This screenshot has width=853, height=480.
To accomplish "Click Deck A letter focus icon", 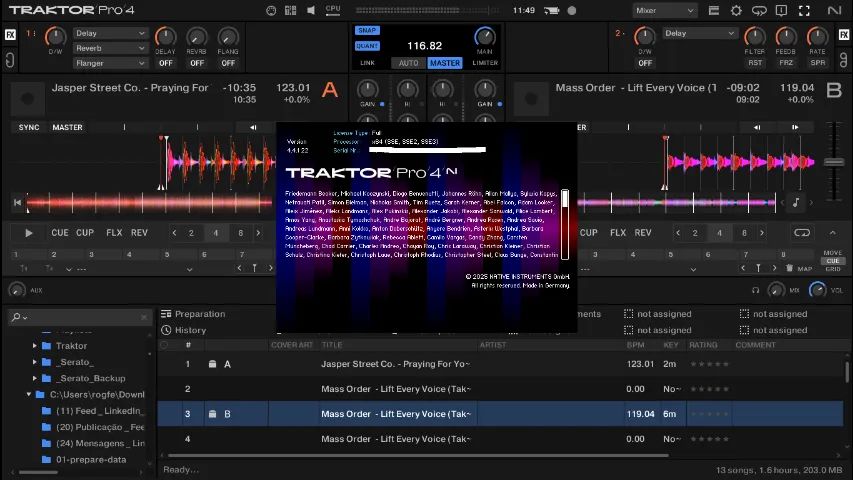I will click(x=330, y=89).
